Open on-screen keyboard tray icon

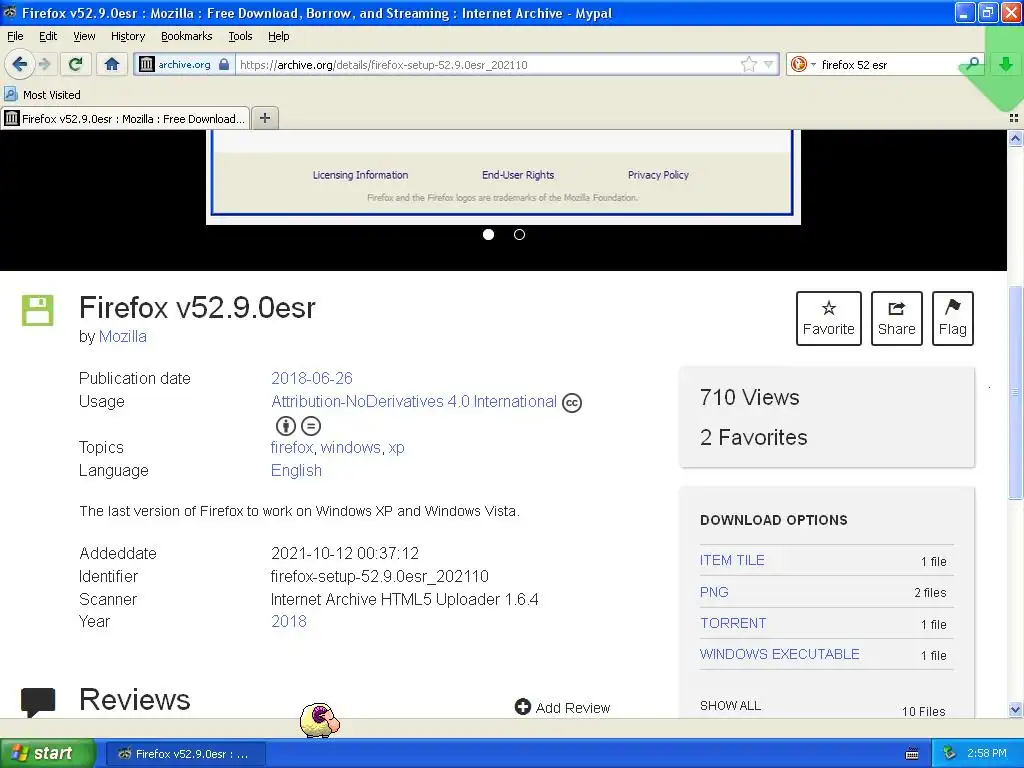coord(912,754)
